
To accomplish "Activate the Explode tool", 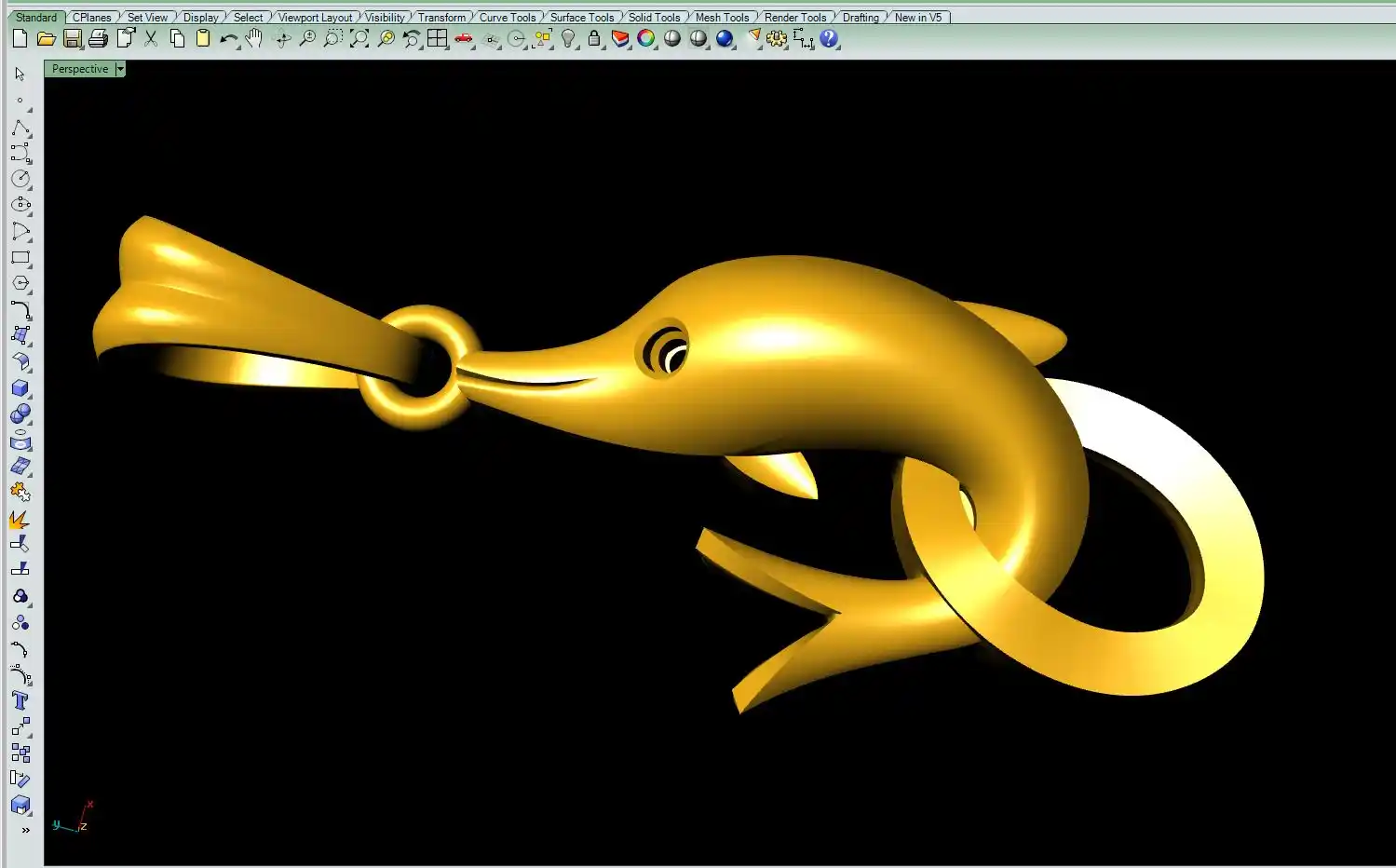I will click(20, 519).
